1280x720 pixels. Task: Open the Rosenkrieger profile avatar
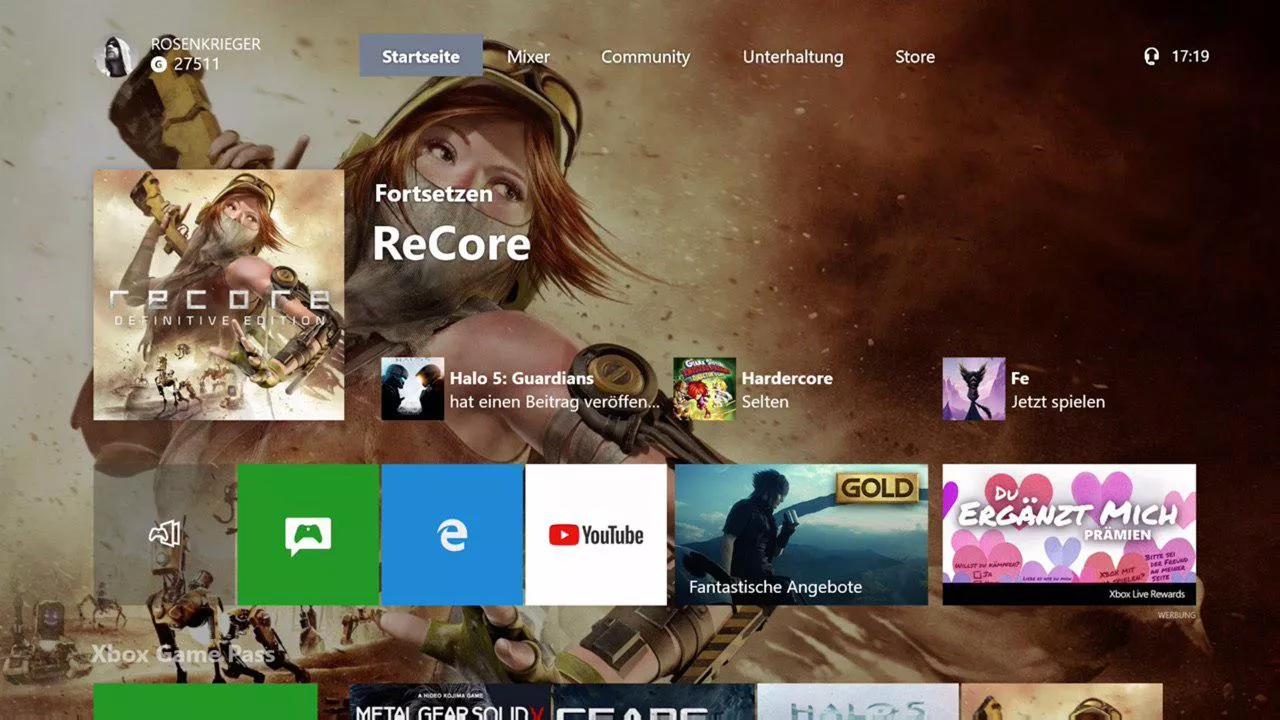(x=116, y=55)
